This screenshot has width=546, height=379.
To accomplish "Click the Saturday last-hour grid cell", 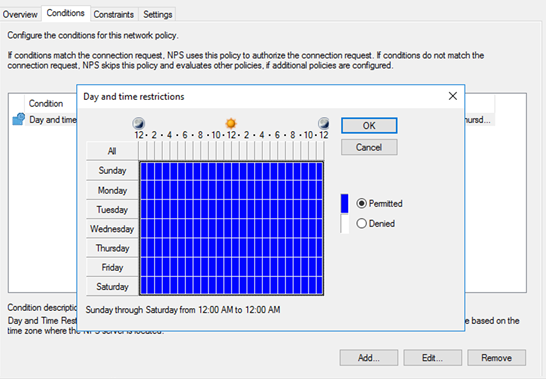I will pyautogui.click(x=320, y=286).
